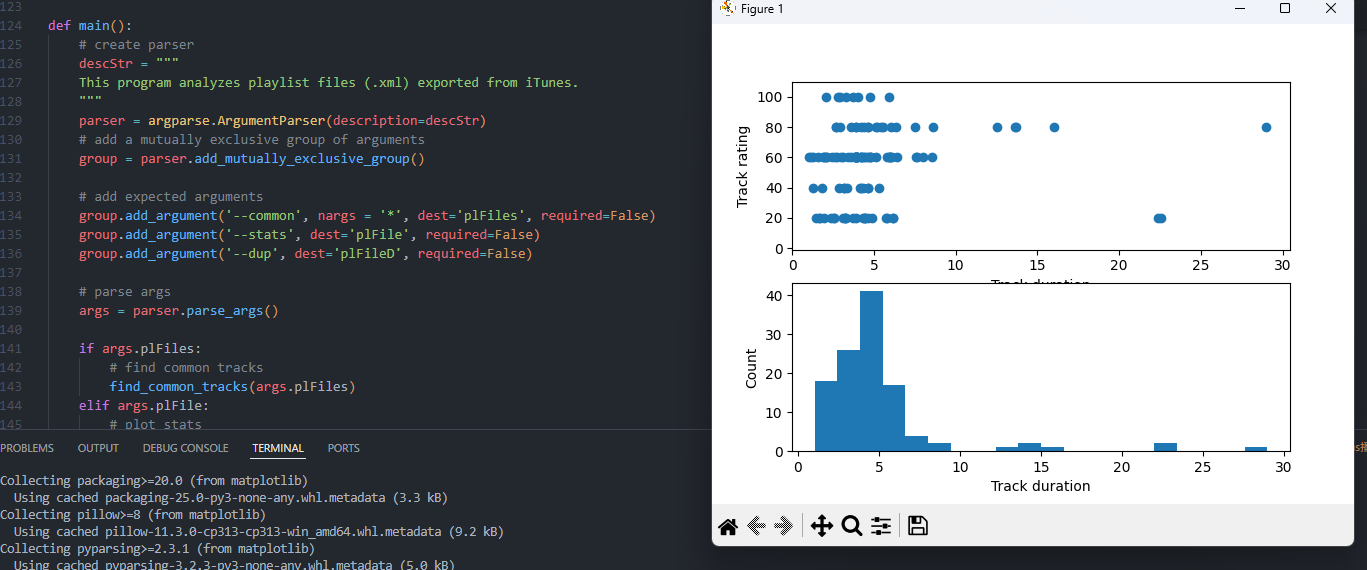Click the Forward arrow in the figure toolbar
Image resolution: width=1367 pixels, height=570 pixels.
coord(783,526)
